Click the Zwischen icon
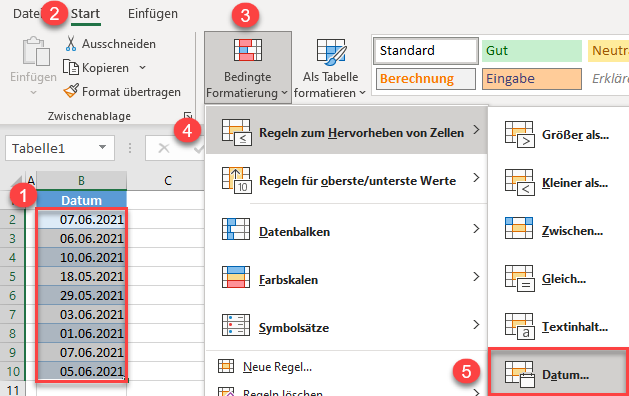629x396 pixels. (x=519, y=228)
